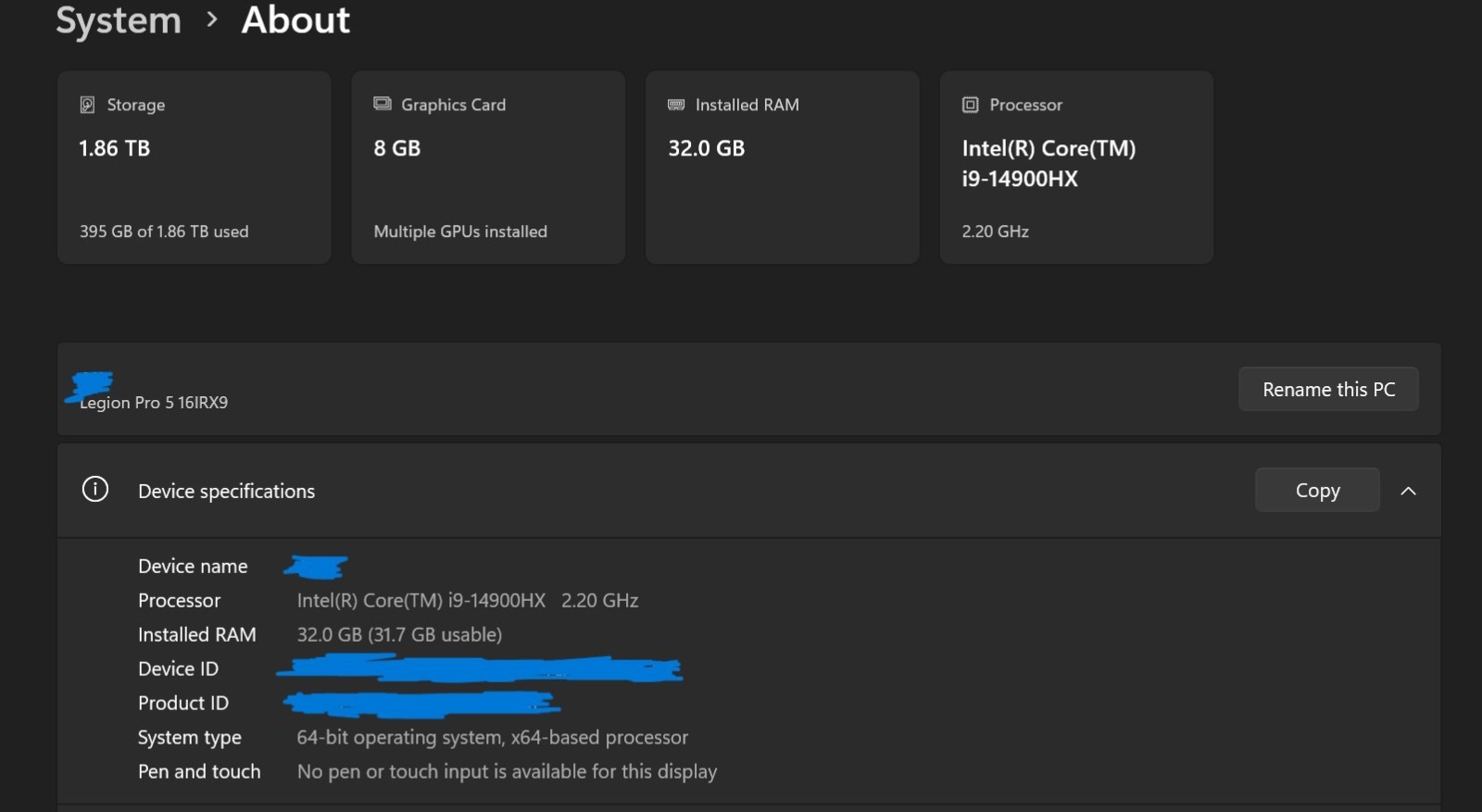The image size is (1482, 812).
Task: Open the Storage 1.86 TB card
Action: pos(194,168)
